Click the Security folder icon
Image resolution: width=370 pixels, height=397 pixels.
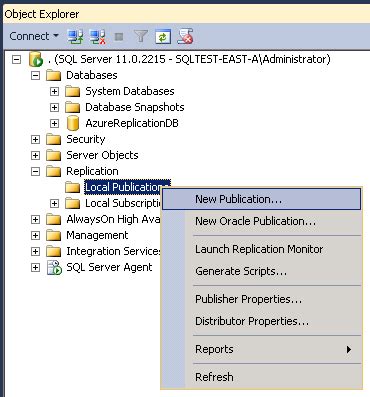(x=53, y=139)
